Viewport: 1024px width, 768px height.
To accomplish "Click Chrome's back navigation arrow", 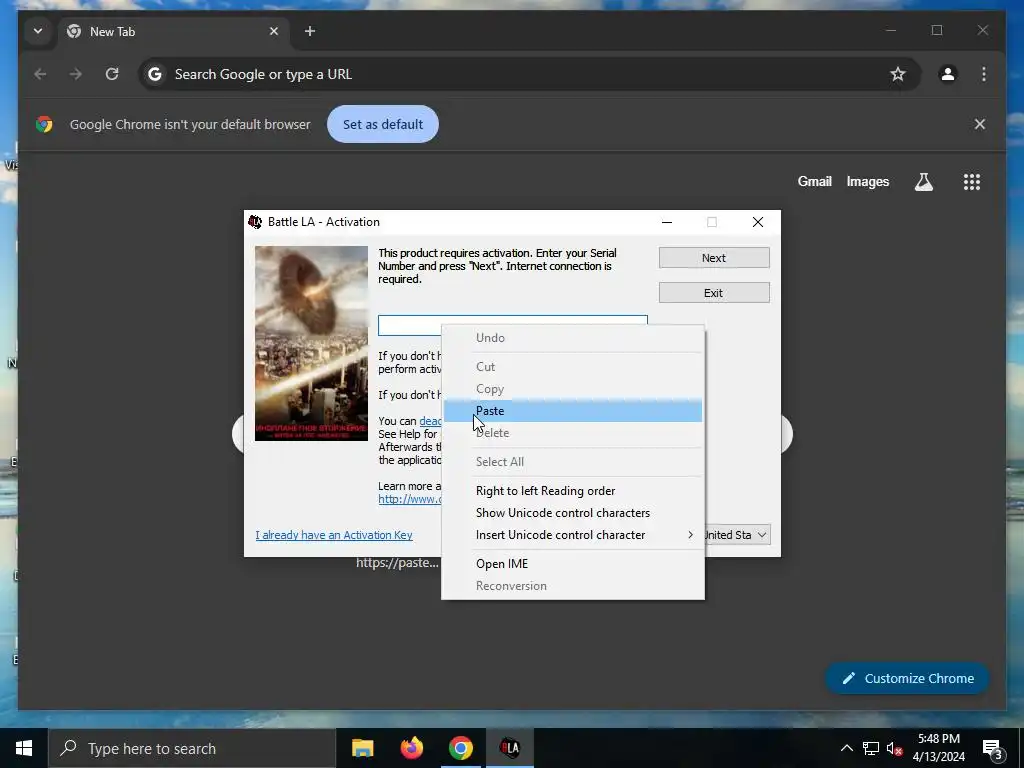I will click(40, 74).
